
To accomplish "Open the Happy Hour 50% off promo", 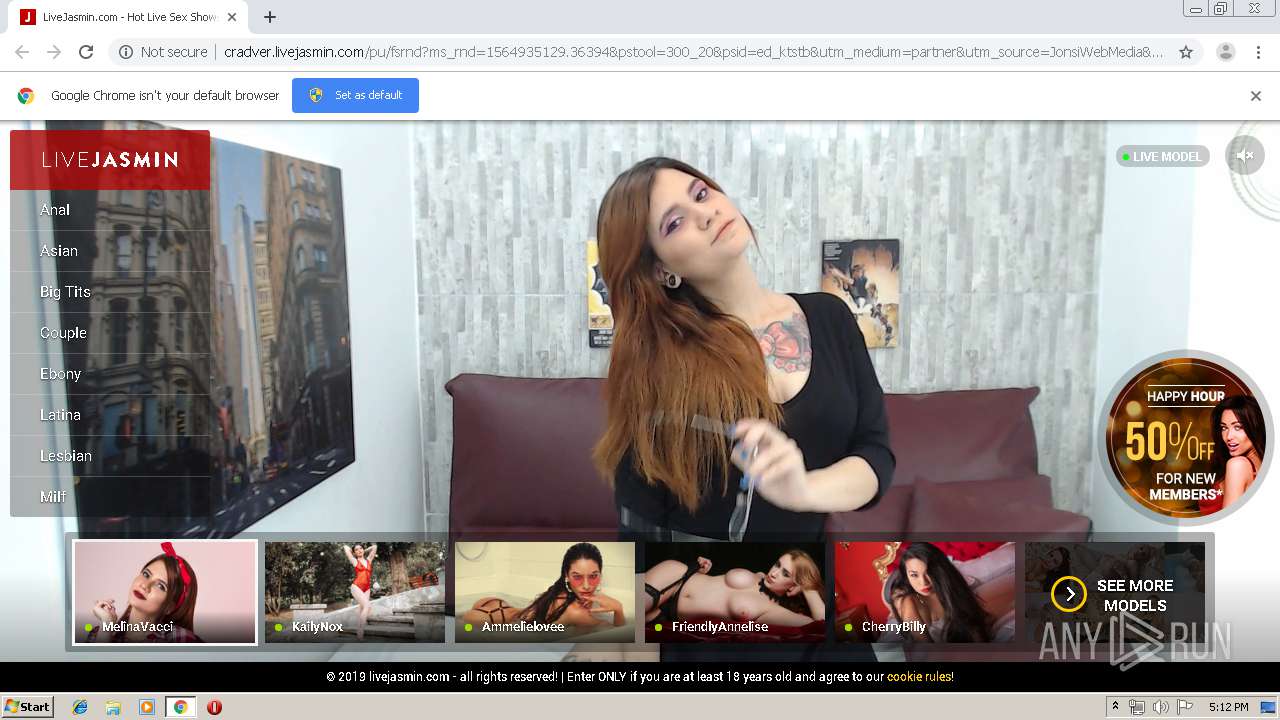I will (x=1186, y=438).
